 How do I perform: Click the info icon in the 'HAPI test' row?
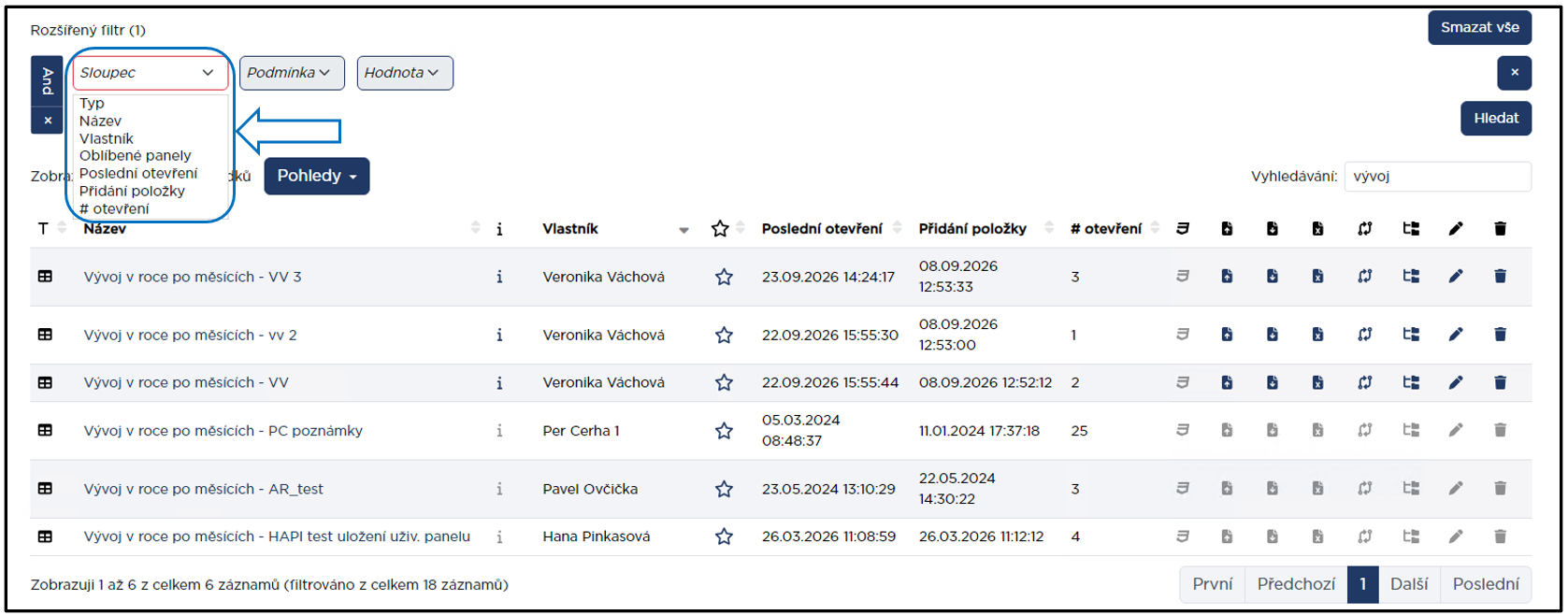click(499, 536)
